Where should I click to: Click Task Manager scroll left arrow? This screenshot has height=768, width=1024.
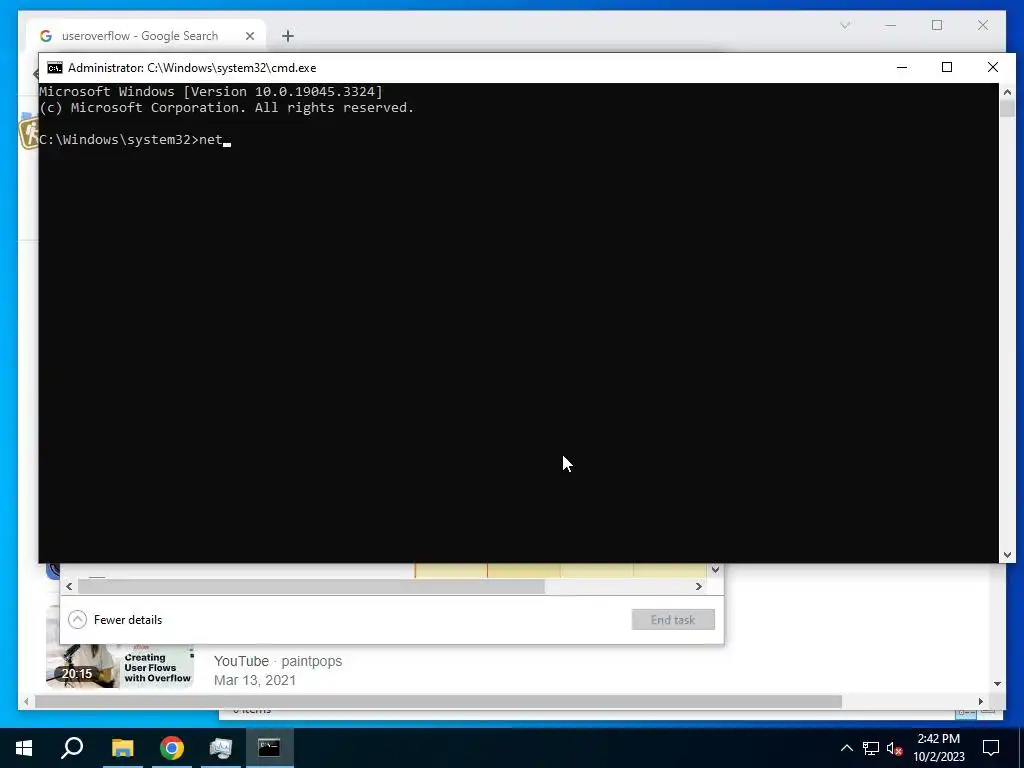click(69, 586)
